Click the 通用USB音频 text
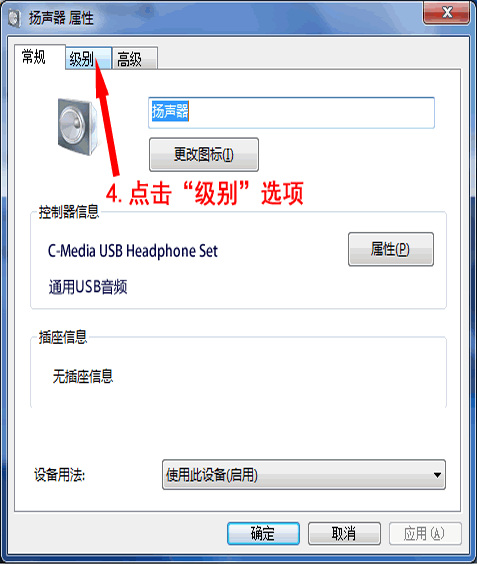This screenshot has height=566, width=477. click(x=88, y=287)
